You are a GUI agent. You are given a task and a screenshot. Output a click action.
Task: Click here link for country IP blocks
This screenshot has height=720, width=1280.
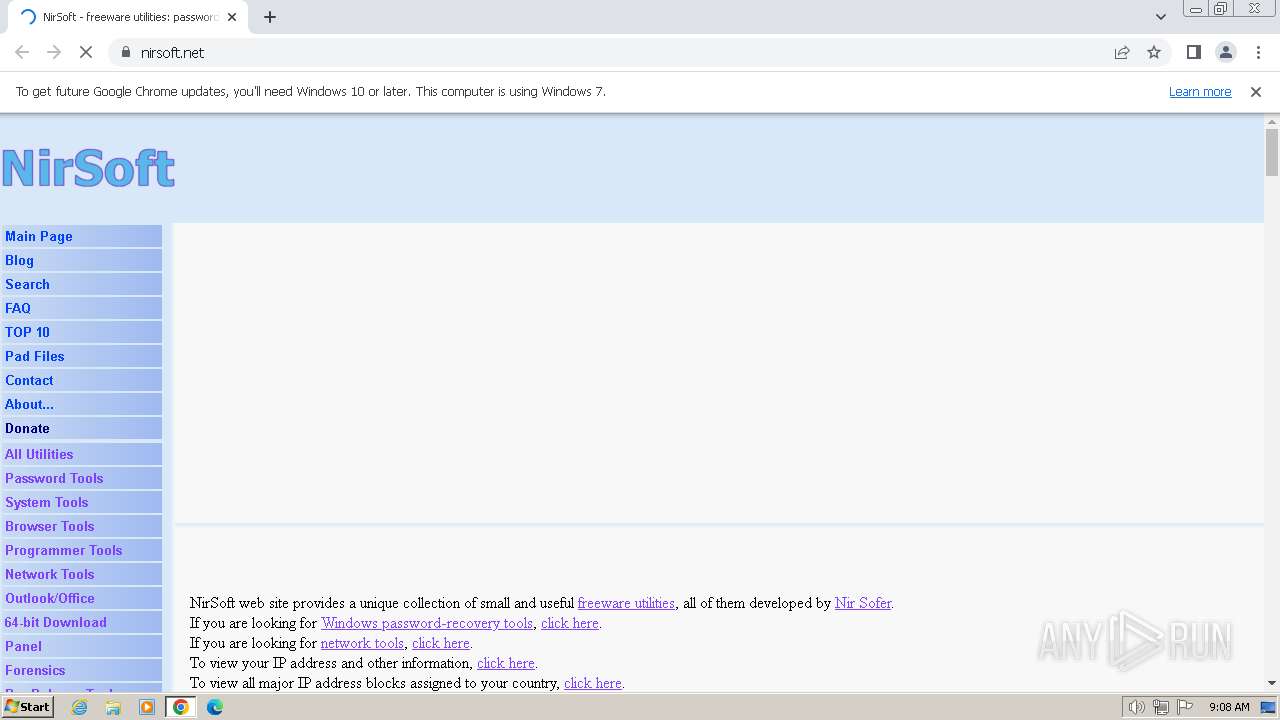593,683
